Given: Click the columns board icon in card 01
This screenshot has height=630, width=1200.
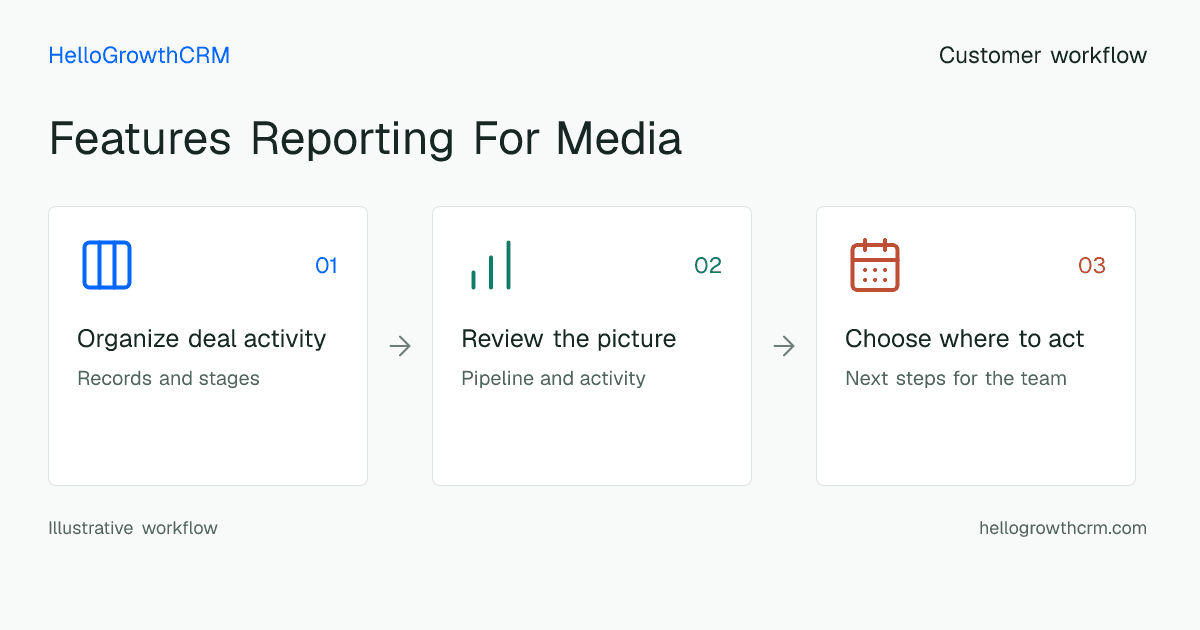Looking at the screenshot, I should tap(106, 265).
